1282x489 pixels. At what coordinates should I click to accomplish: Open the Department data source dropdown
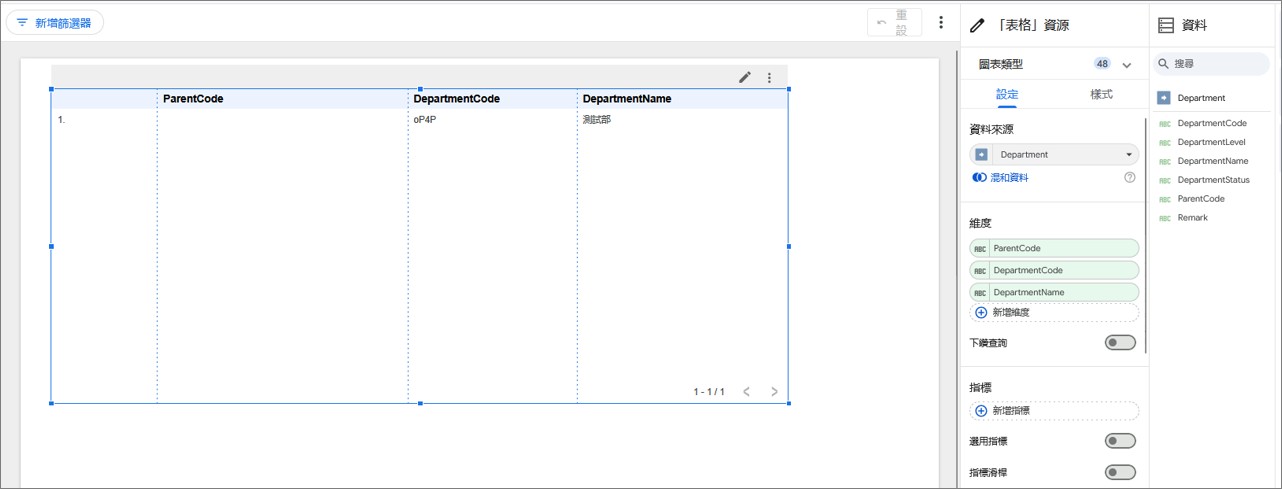pyautogui.click(x=1054, y=154)
